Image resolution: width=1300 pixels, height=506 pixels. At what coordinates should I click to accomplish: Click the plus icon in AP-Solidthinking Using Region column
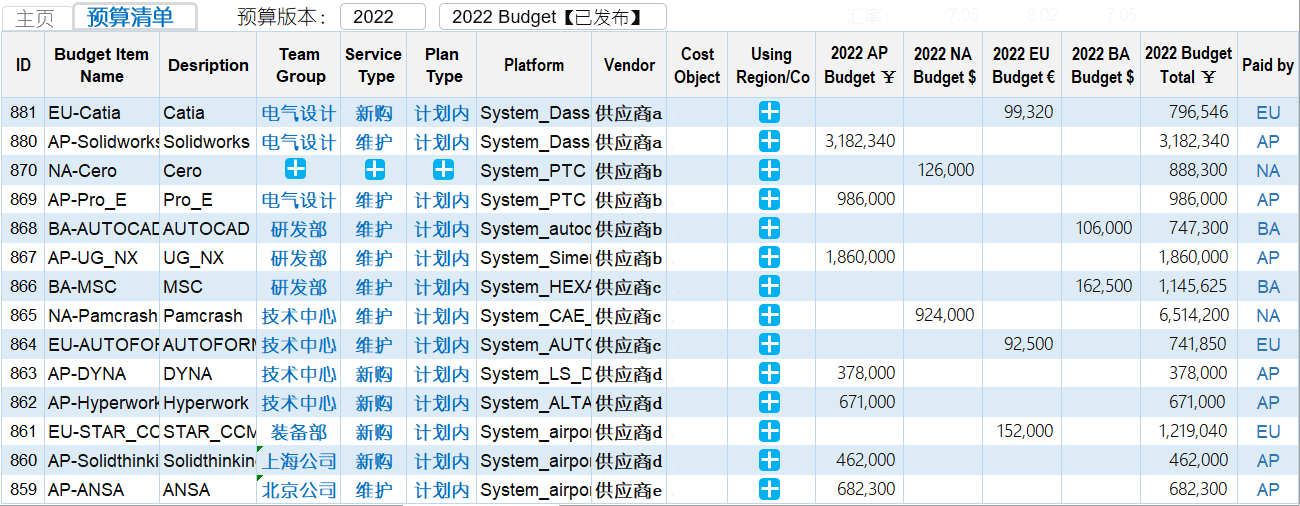point(769,461)
